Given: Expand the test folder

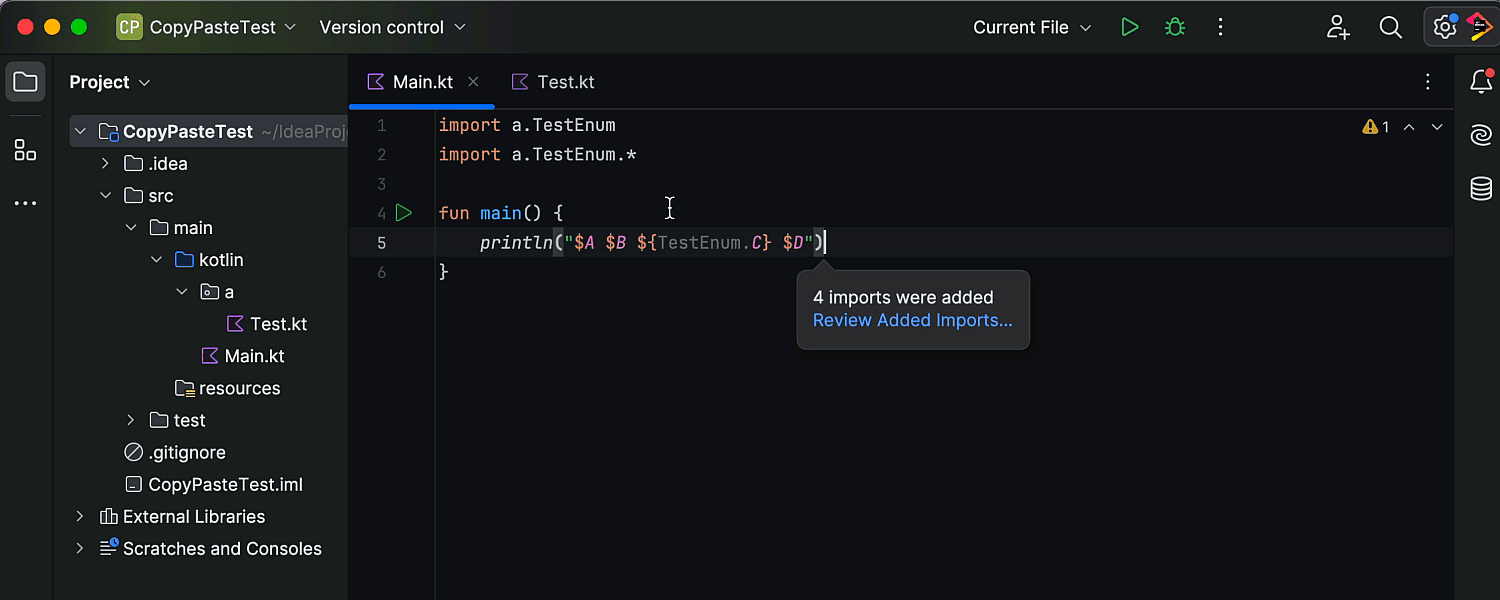Looking at the screenshot, I should click(x=131, y=420).
